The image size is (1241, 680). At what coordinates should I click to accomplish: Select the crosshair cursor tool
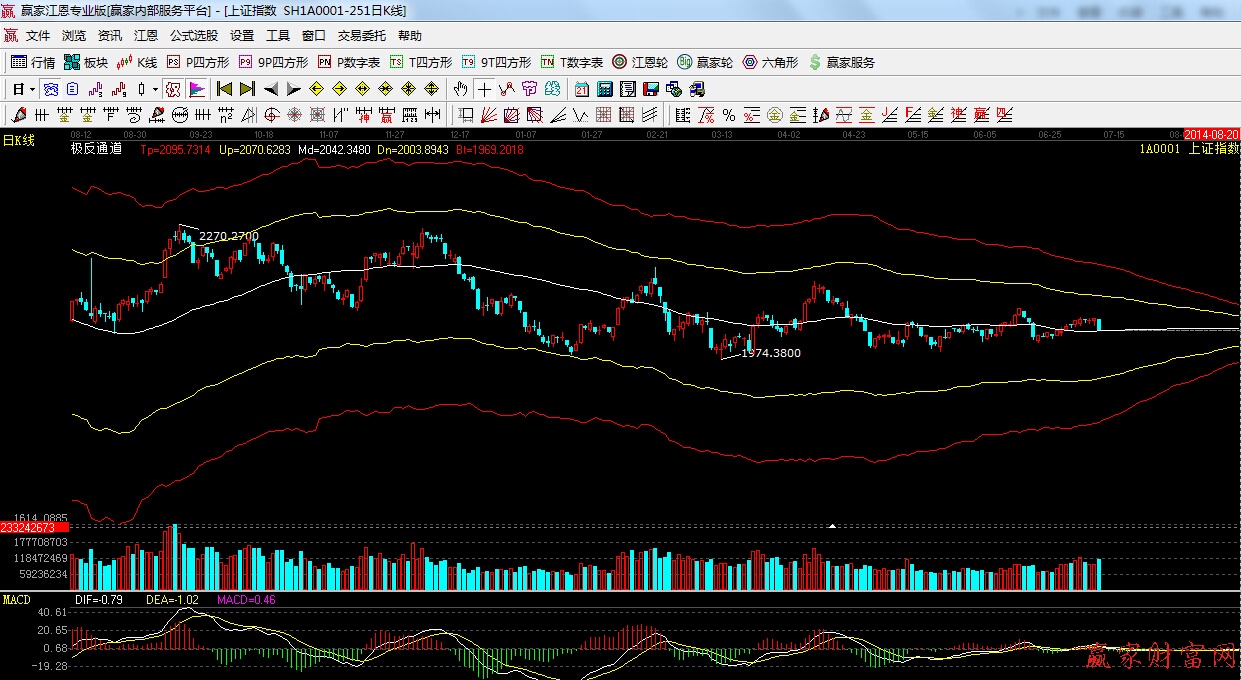pyautogui.click(x=484, y=89)
